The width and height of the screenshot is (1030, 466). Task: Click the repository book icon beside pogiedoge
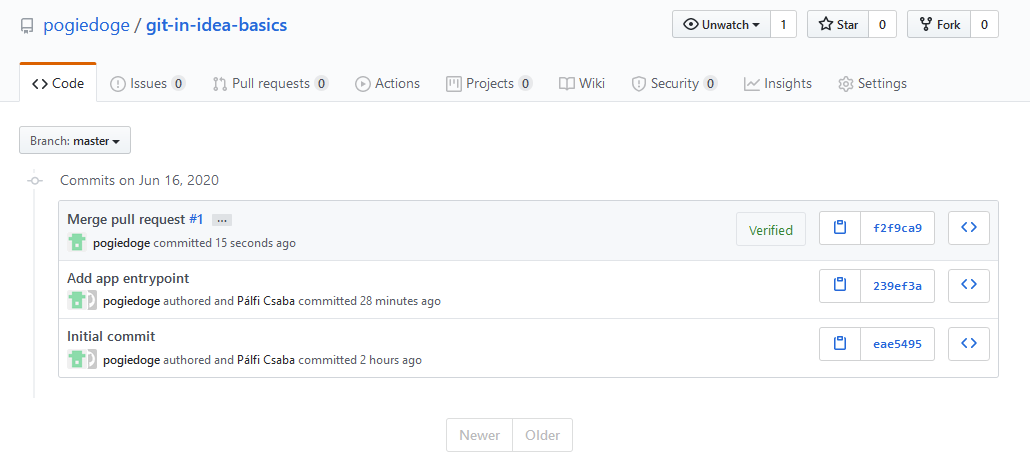point(27,26)
